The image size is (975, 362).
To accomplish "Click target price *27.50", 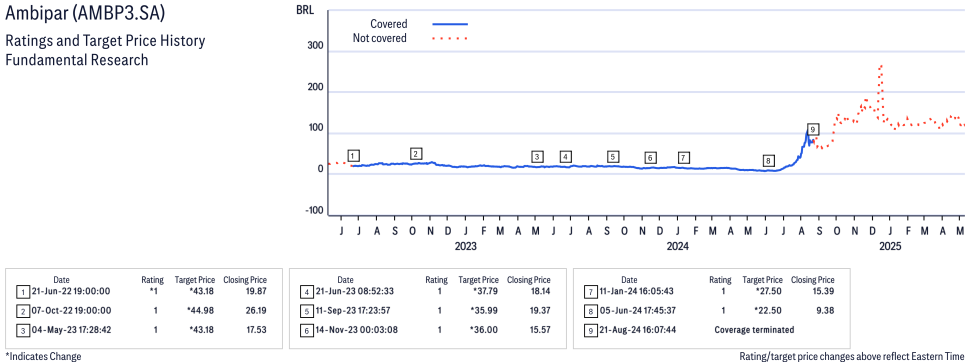I will click(769, 291).
